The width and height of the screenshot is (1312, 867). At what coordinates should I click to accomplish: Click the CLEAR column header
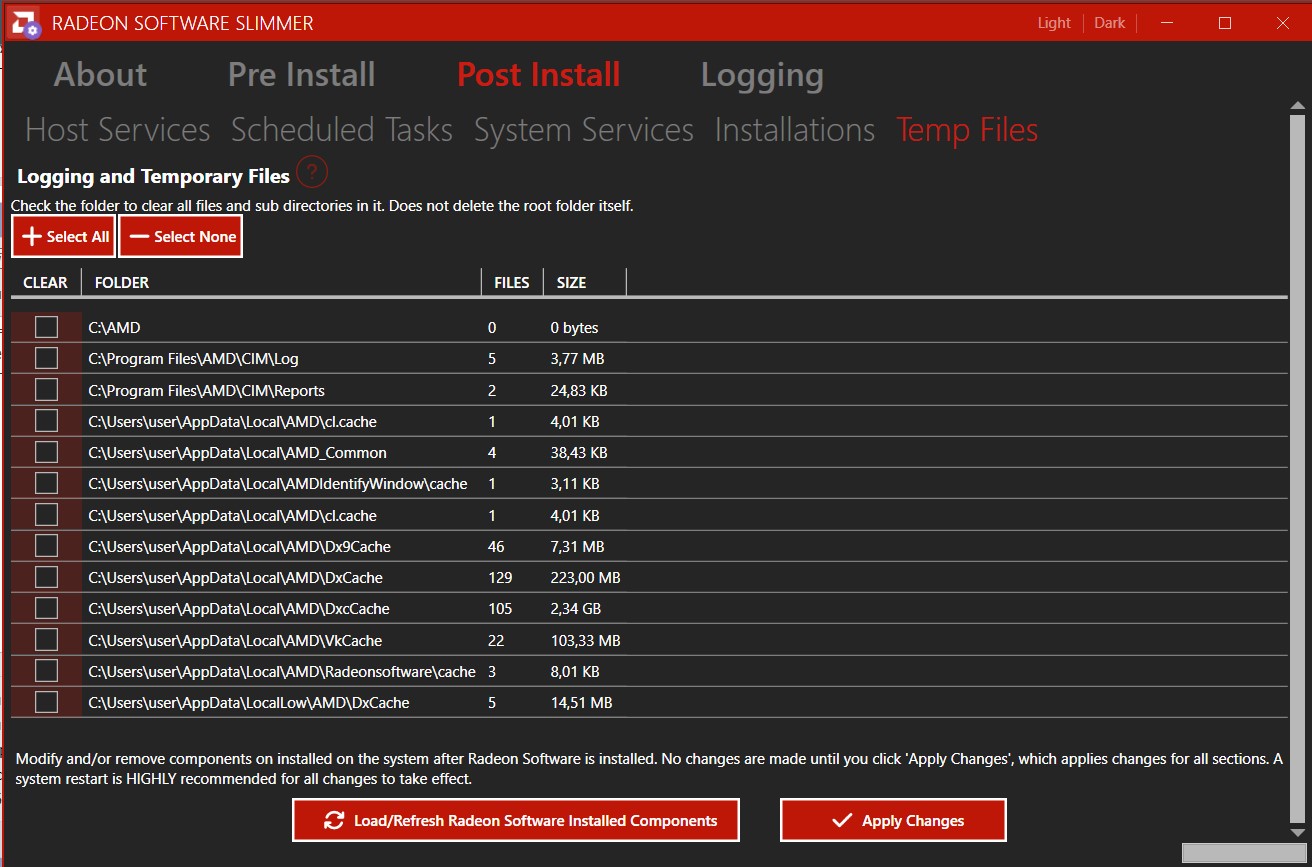[x=46, y=283]
